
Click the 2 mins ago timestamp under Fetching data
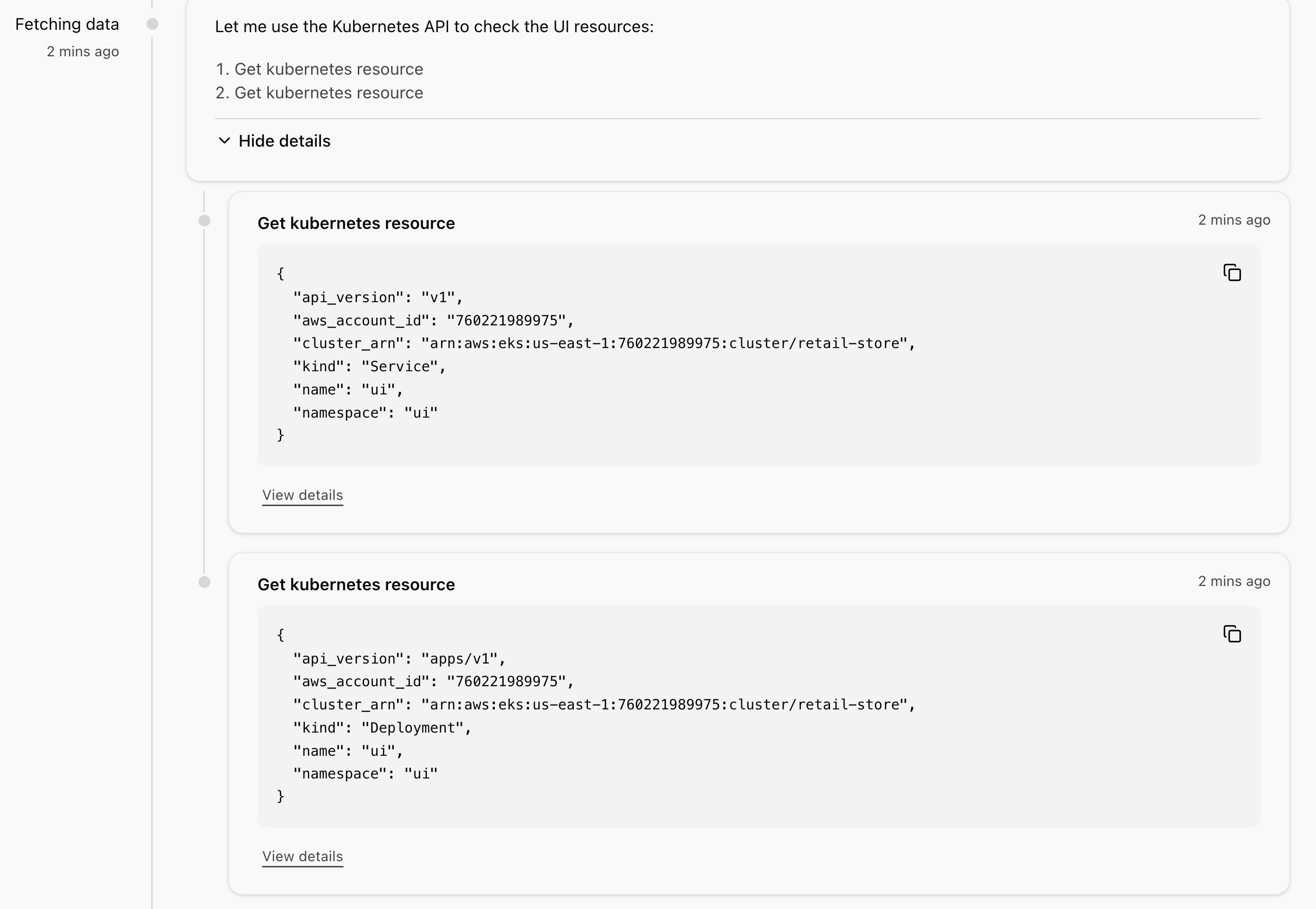click(x=83, y=51)
